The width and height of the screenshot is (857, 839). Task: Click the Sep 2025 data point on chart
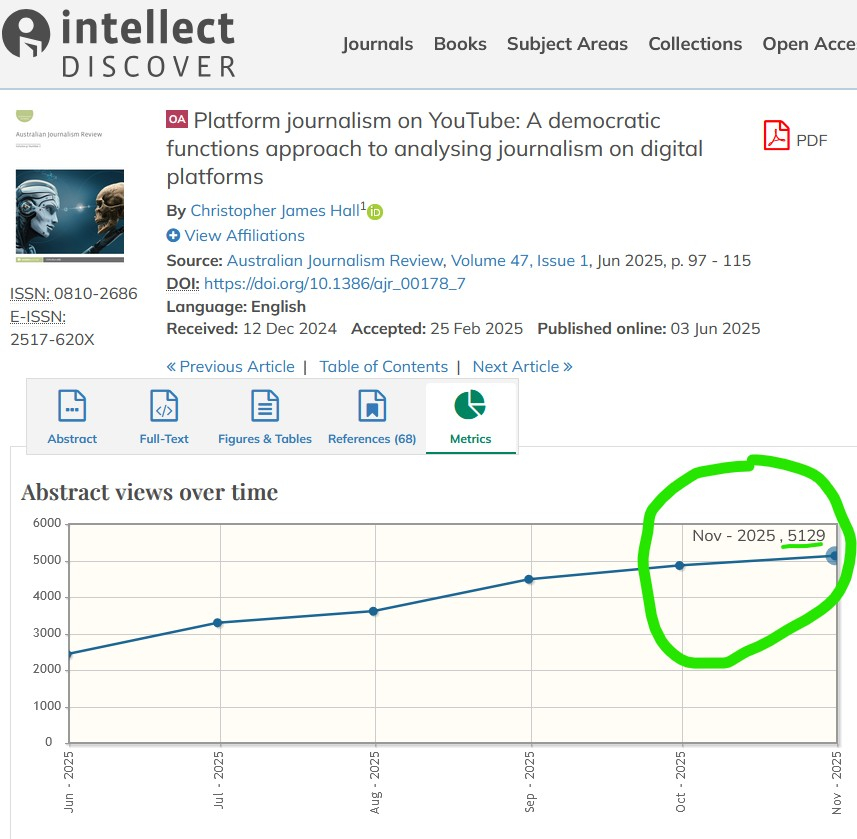tap(529, 579)
